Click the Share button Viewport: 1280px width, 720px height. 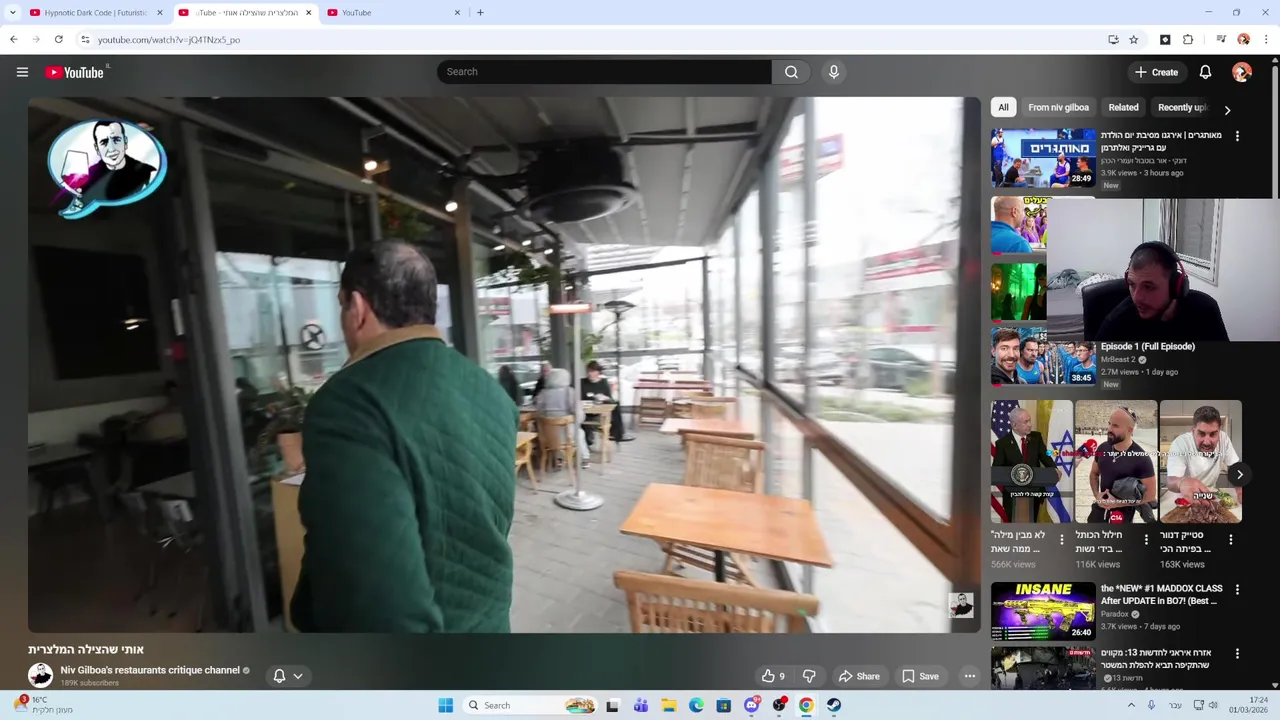point(859,676)
